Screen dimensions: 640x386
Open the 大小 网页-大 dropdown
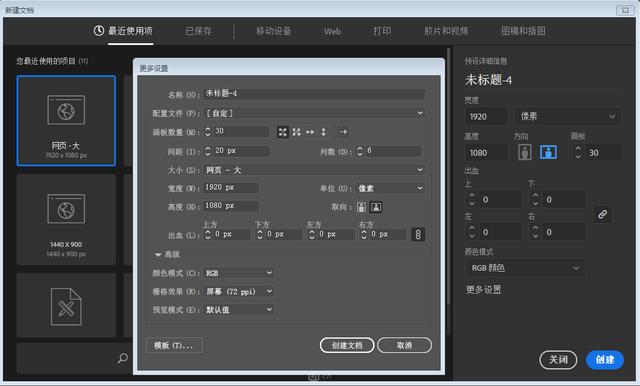314,170
